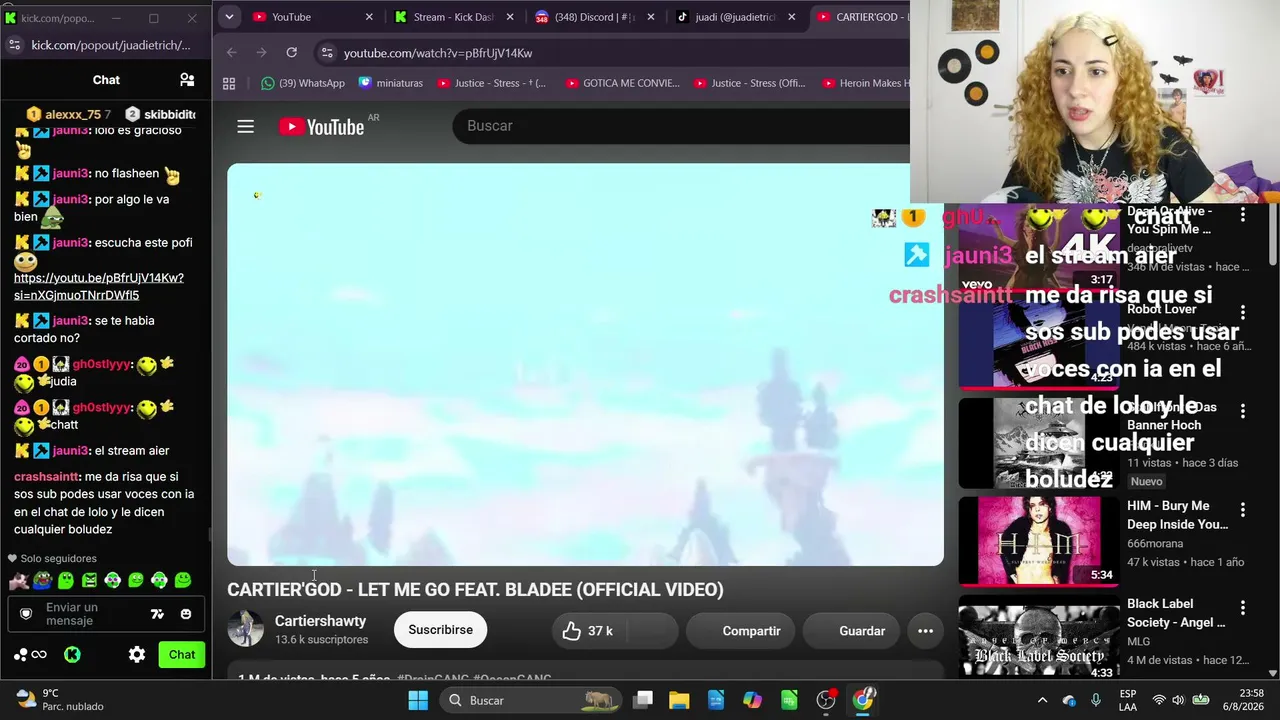The width and height of the screenshot is (1280, 720).
Task: Open the GOTICA ME CONVIE... bookmark
Action: click(622, 83)
